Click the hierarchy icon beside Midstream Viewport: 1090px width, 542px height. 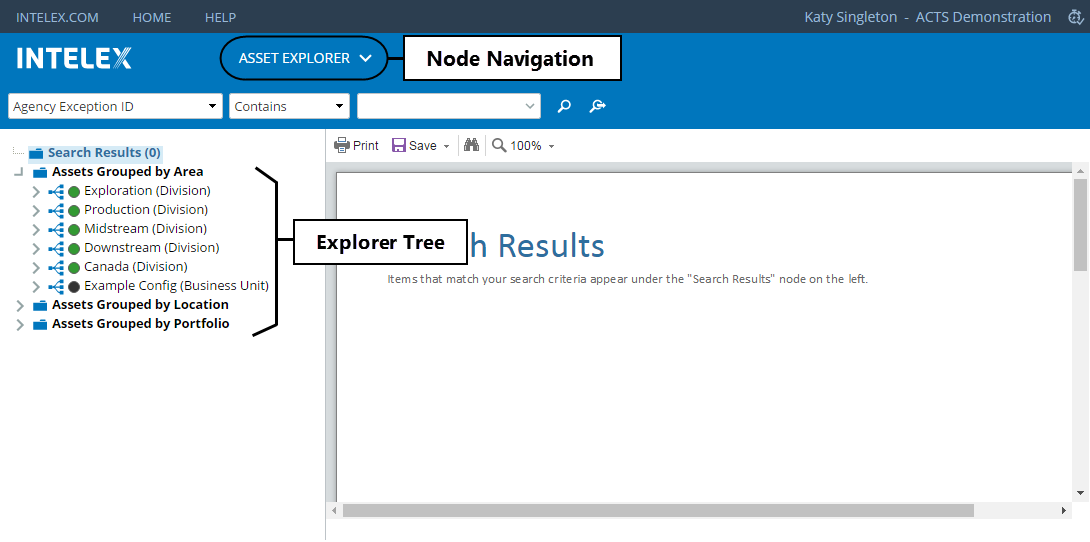click(x=56, y=229)
